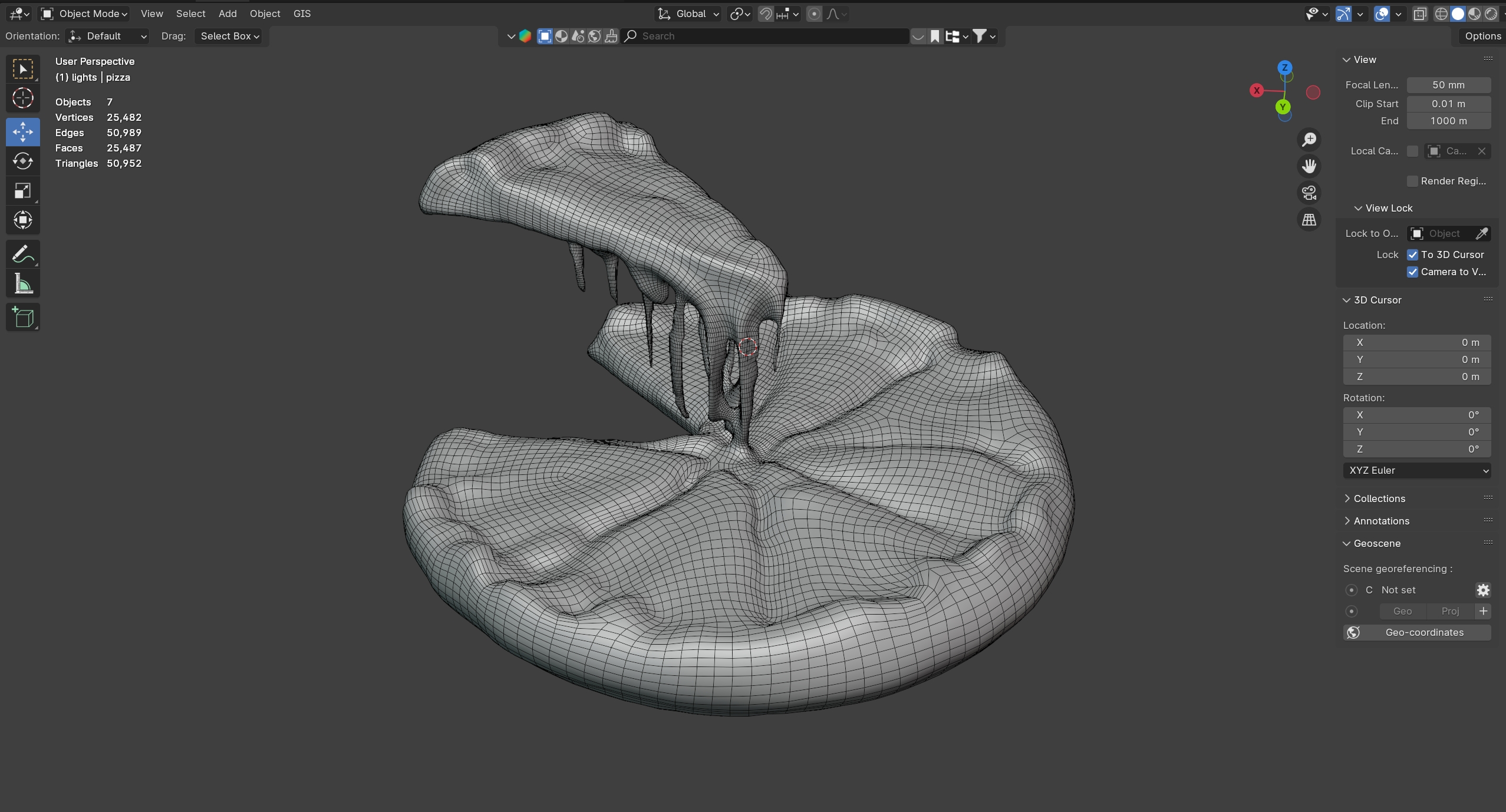Click the Focal Length 50 mm field
This screenshot has height=812, width=1506.
point(1448,85)
